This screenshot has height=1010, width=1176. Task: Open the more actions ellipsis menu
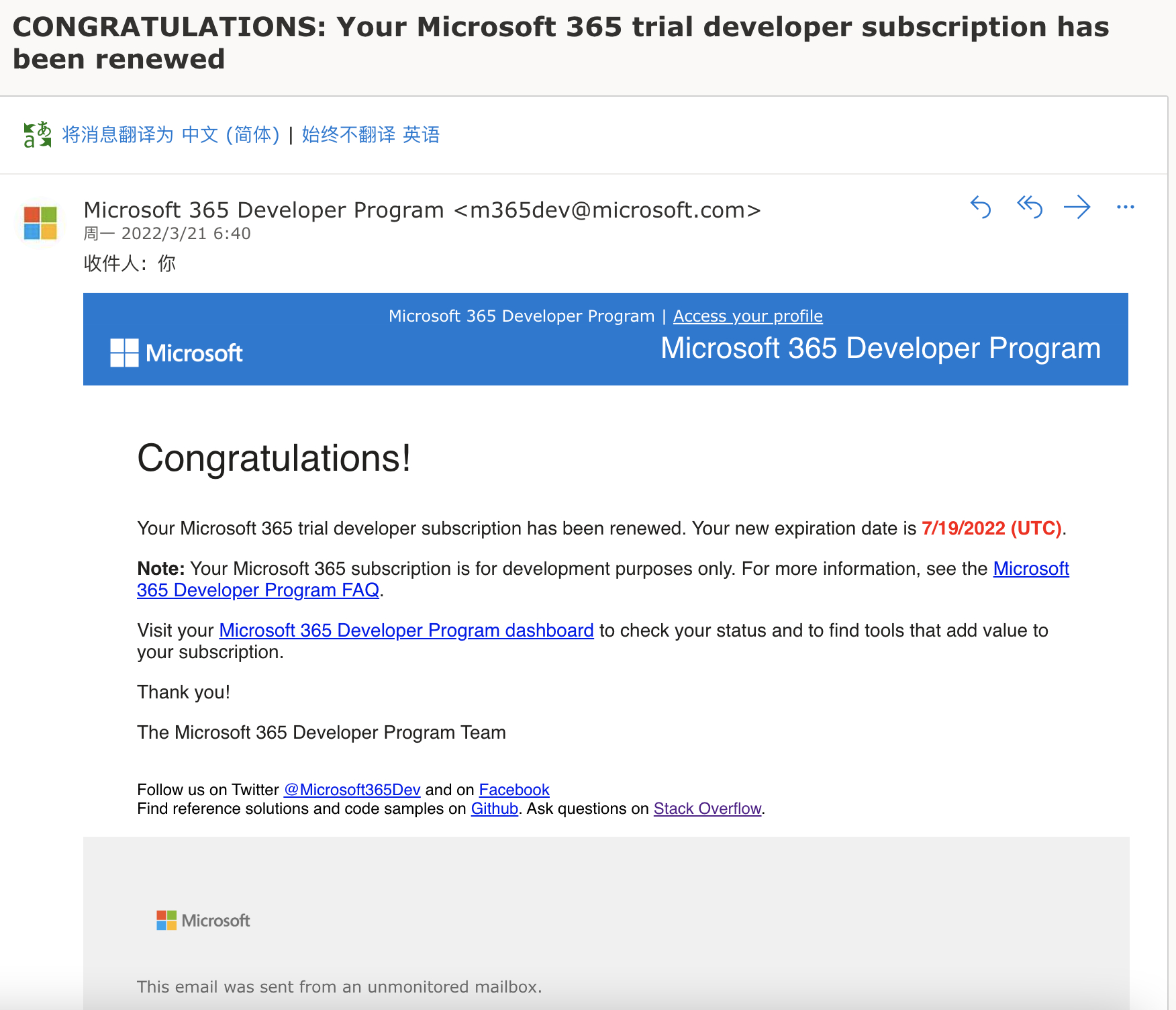click(x=1126, y=207)
